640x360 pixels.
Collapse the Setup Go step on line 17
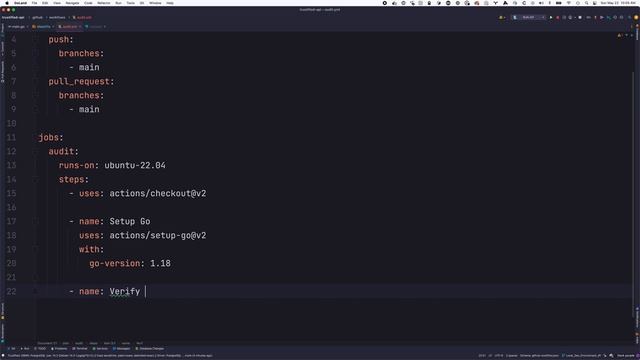click(36, 221)
